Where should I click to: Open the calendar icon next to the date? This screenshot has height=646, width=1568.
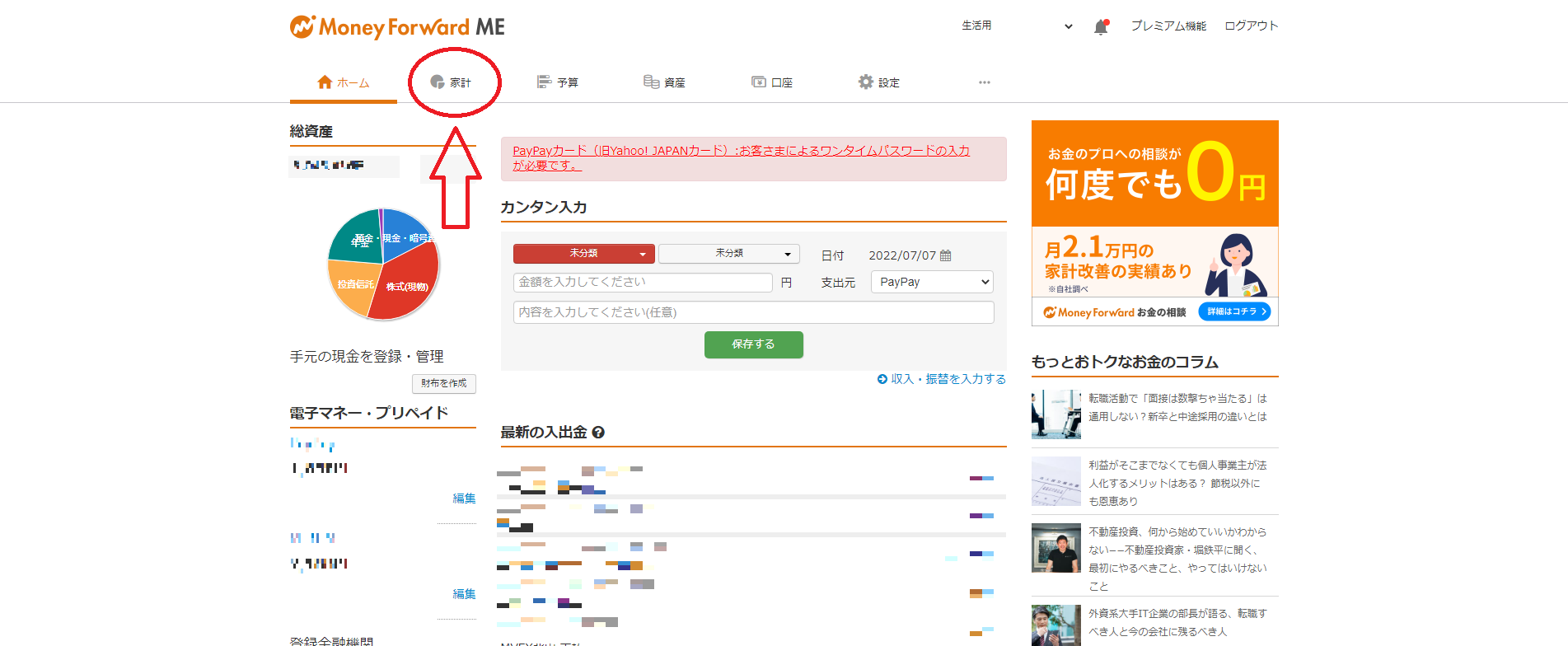[x=946, y=255]
